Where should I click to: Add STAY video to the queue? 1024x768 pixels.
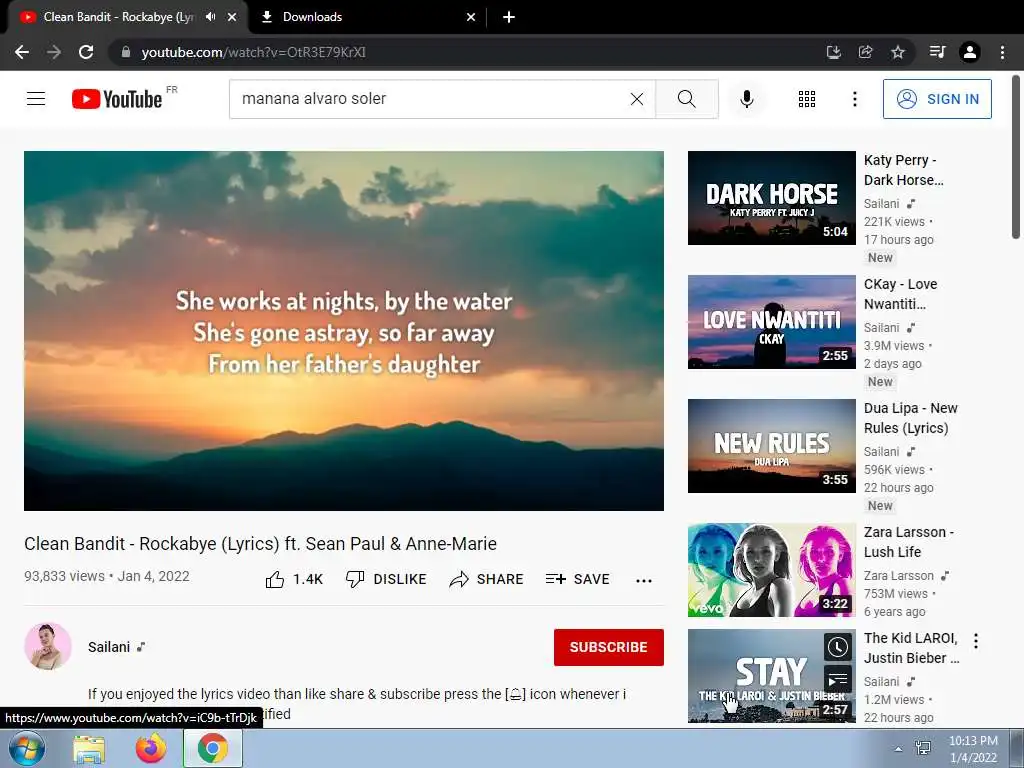838,679
